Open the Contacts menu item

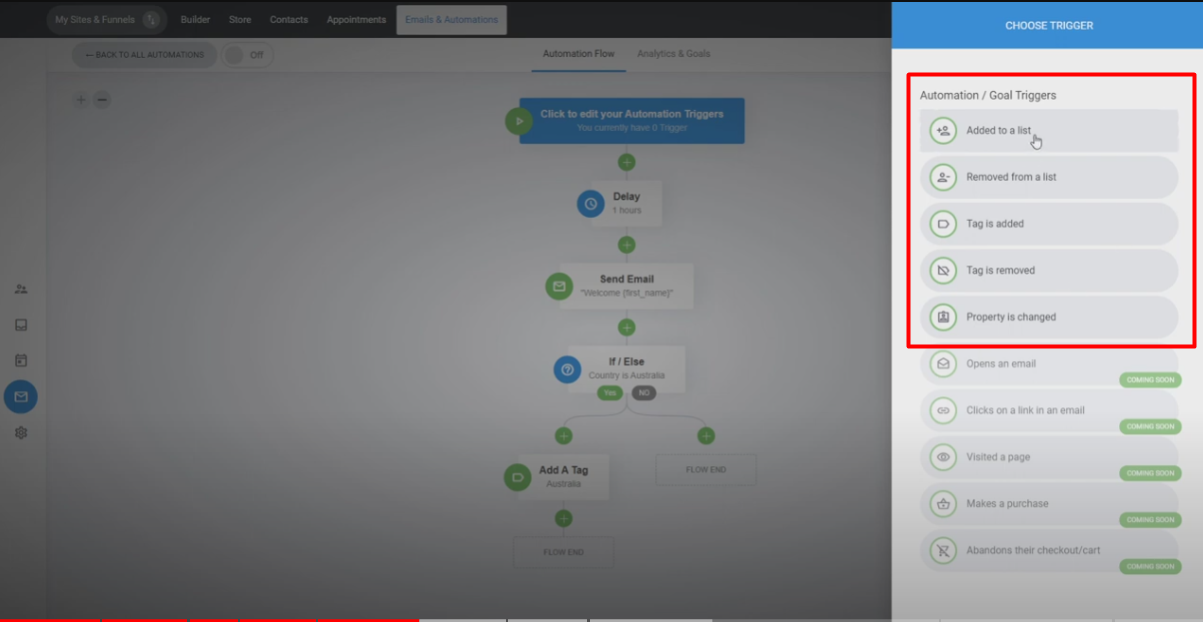click(289, 20)
